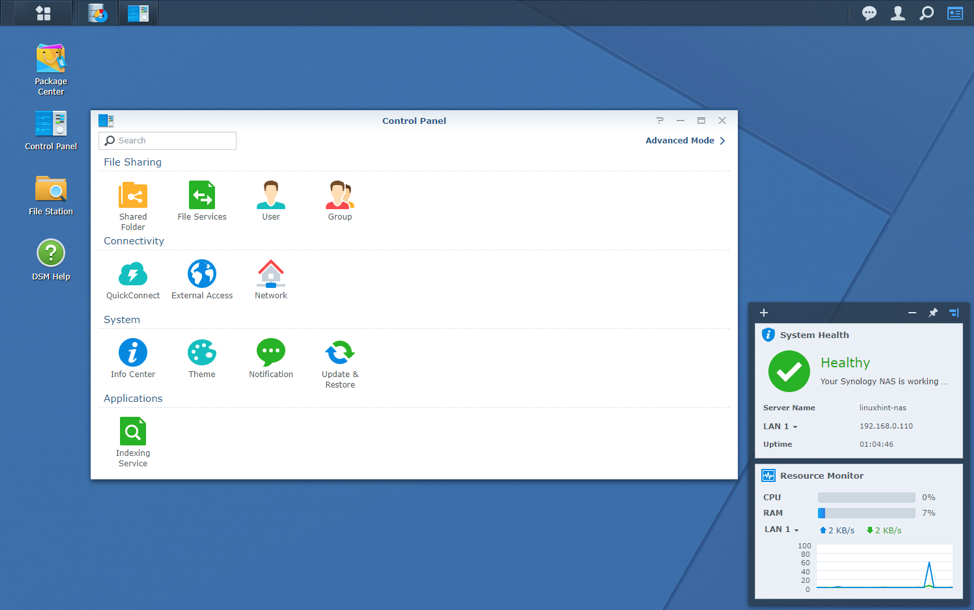Select Control Panel in top taskbar
This screenshot has height=610, width=974.
pyautogui.click(x=138, y=13)
